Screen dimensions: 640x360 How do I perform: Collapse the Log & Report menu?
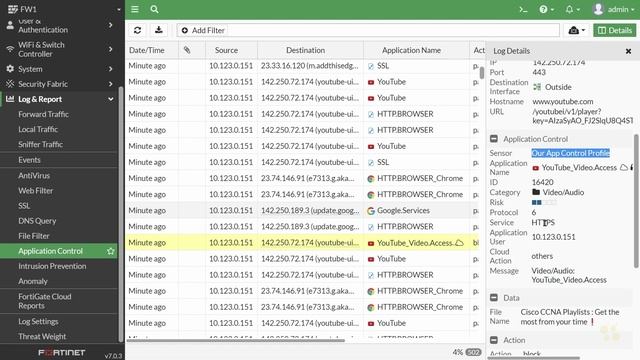pos(60,99)
